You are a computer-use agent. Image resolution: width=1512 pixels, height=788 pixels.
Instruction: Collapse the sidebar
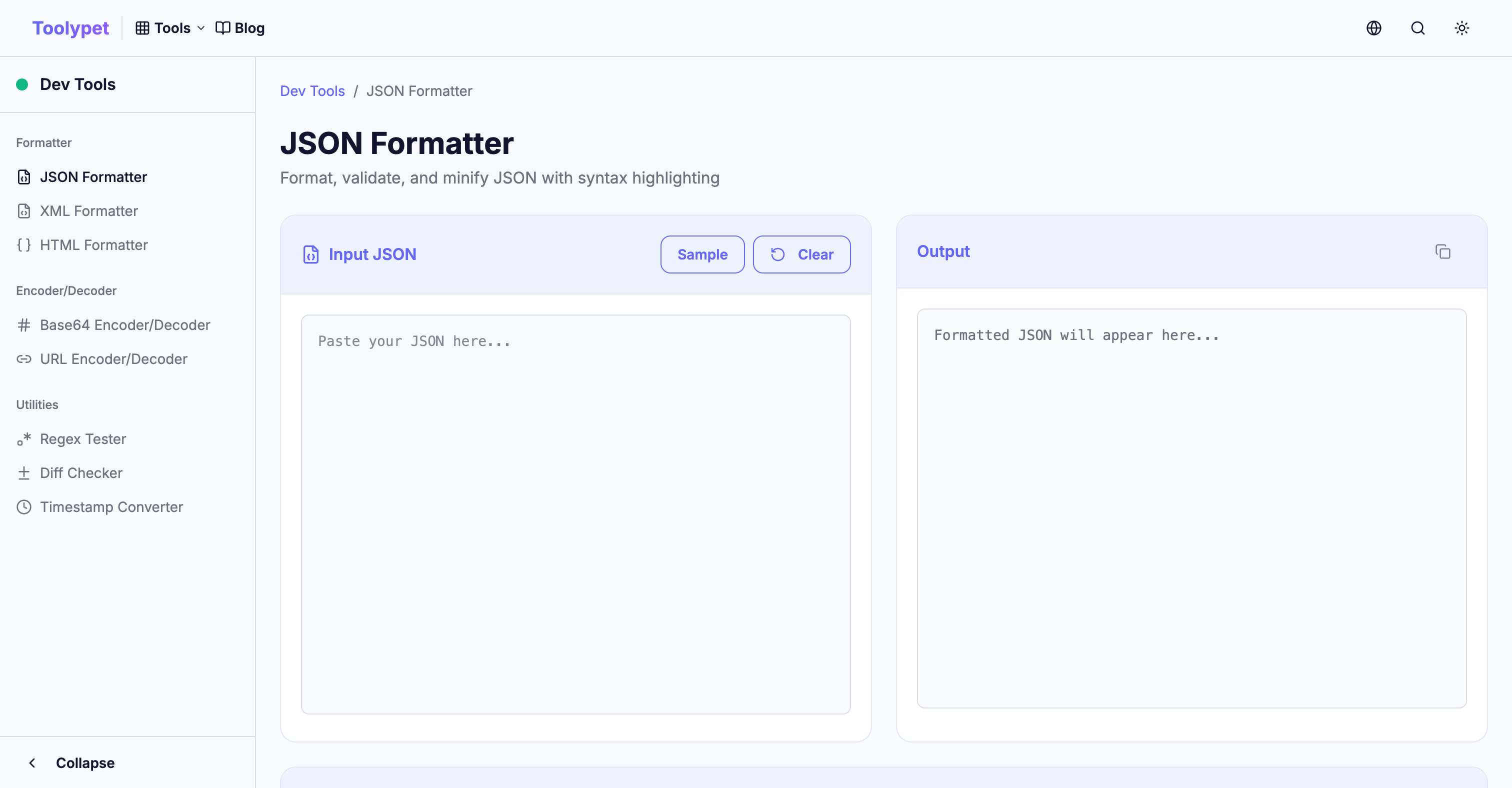click(70, 763)
